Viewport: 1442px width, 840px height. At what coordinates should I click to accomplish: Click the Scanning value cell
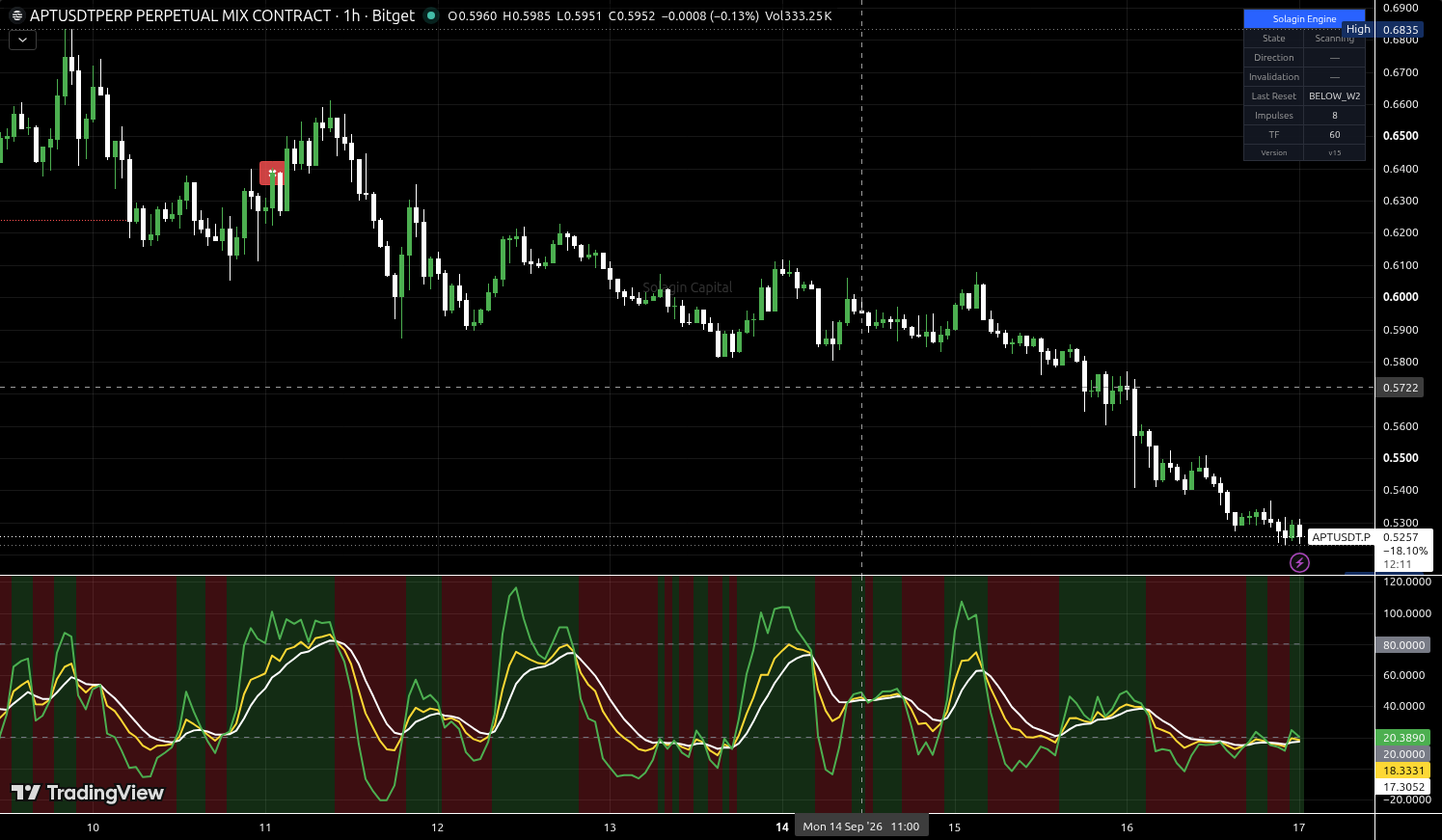[1334, 39]
